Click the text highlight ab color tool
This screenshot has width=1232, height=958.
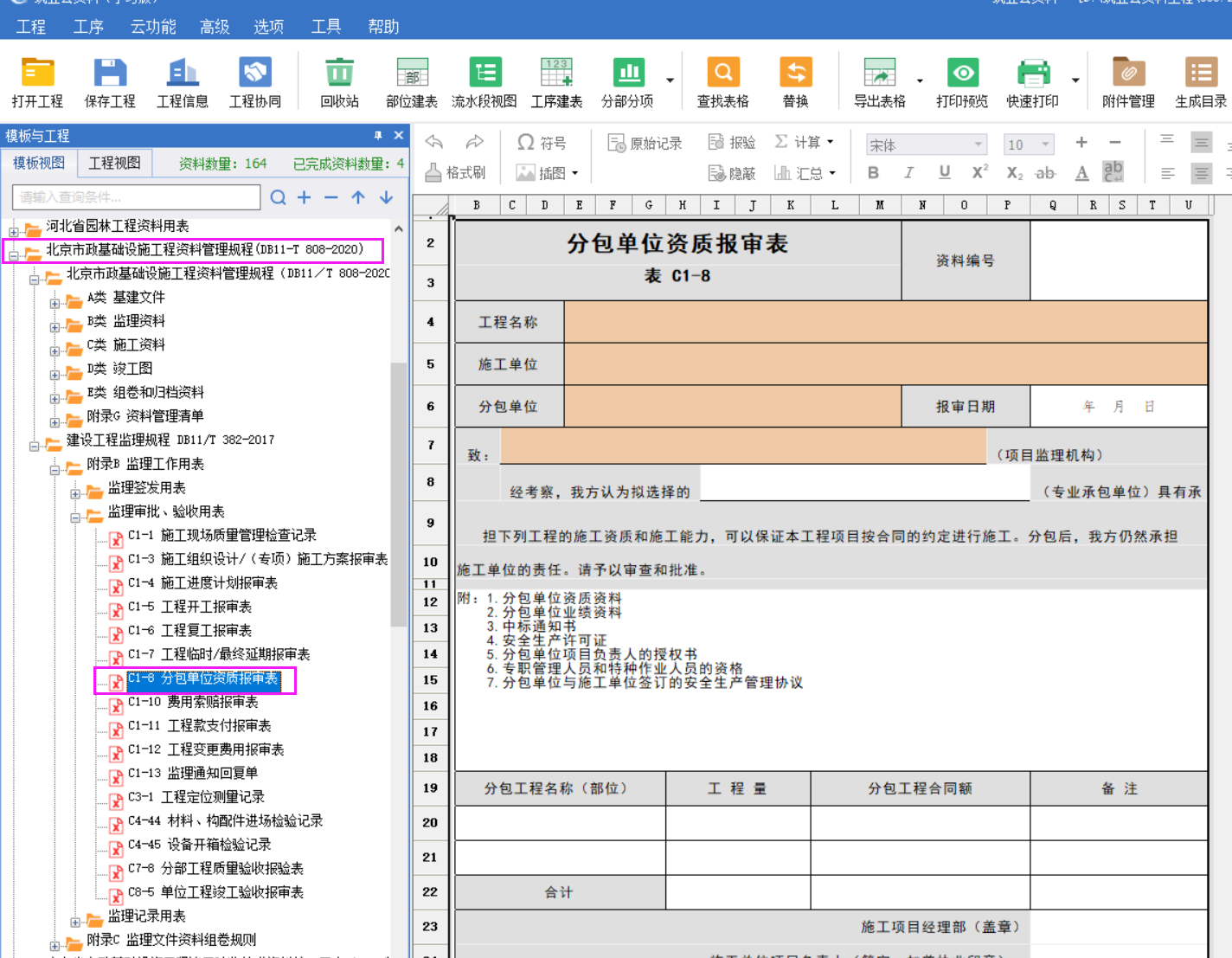(1113, 172)
